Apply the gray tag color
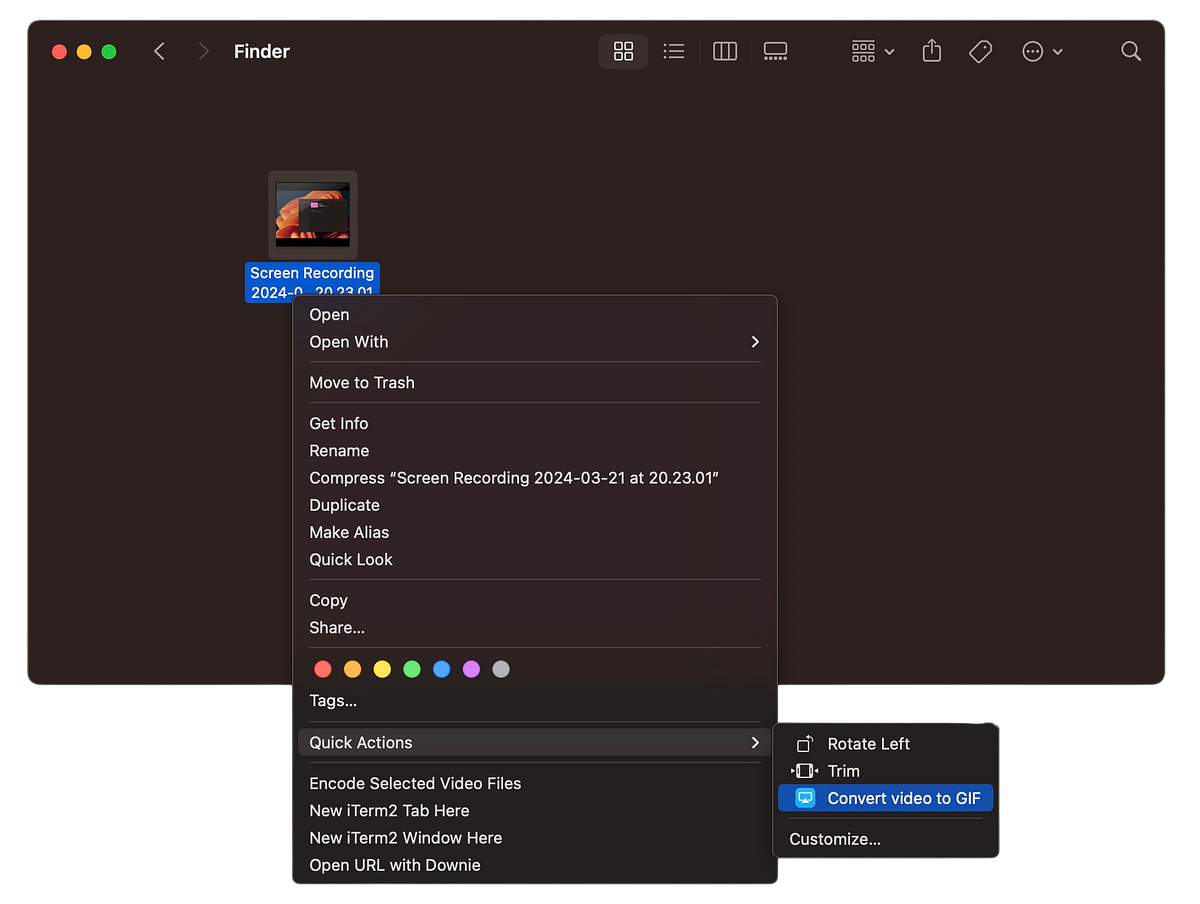This screenshot has width=1200, height=904. [x=501, y=669]
